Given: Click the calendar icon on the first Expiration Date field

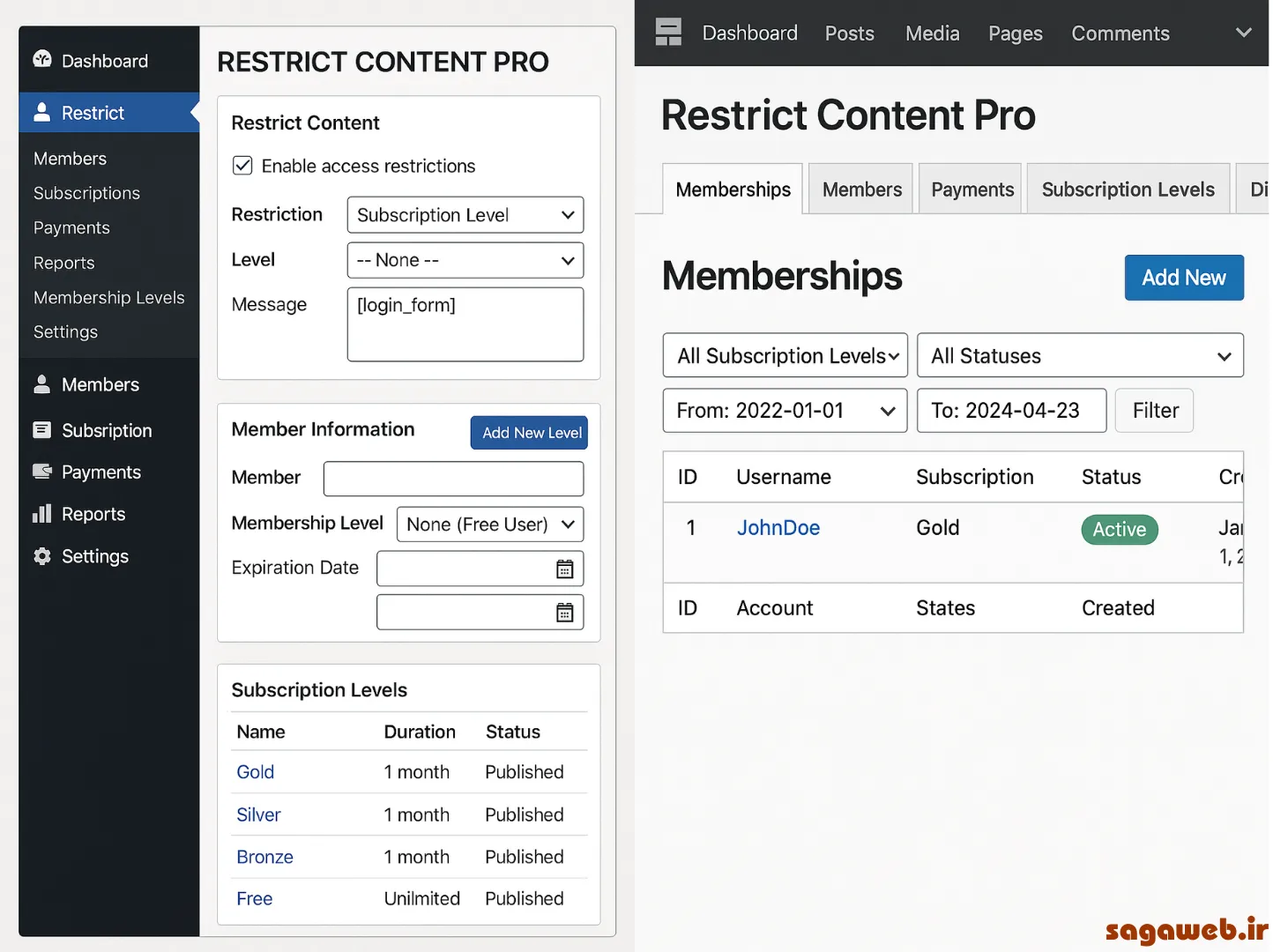Looking at the screenshot, I should point(565,569).
